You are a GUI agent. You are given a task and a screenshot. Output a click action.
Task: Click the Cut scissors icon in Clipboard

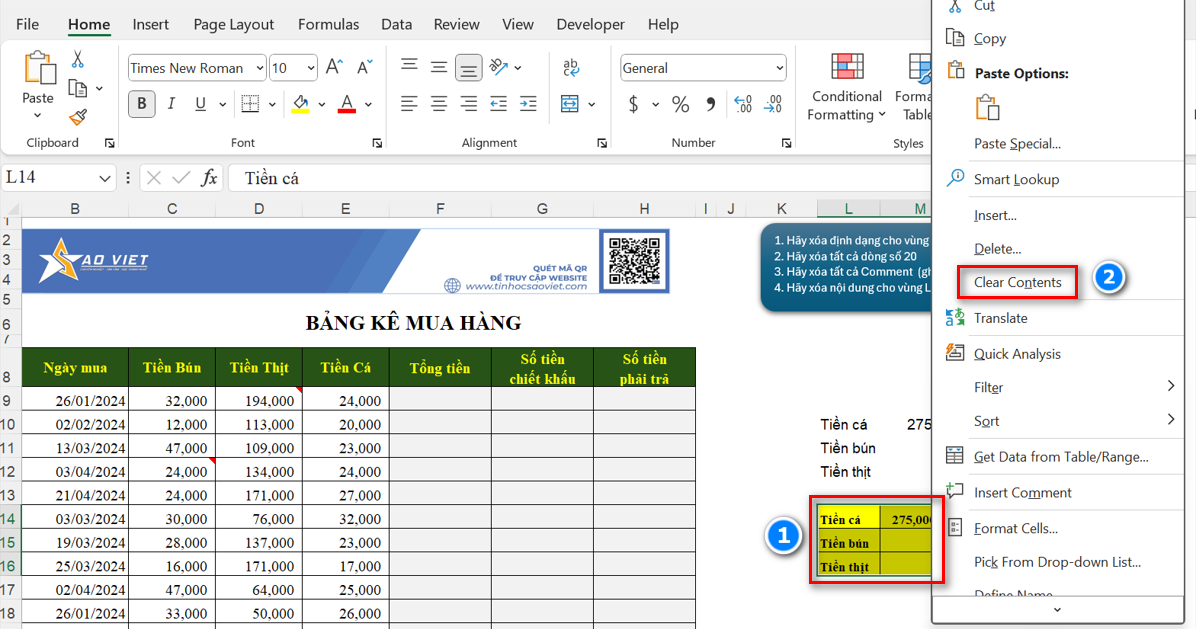(78, 60)
